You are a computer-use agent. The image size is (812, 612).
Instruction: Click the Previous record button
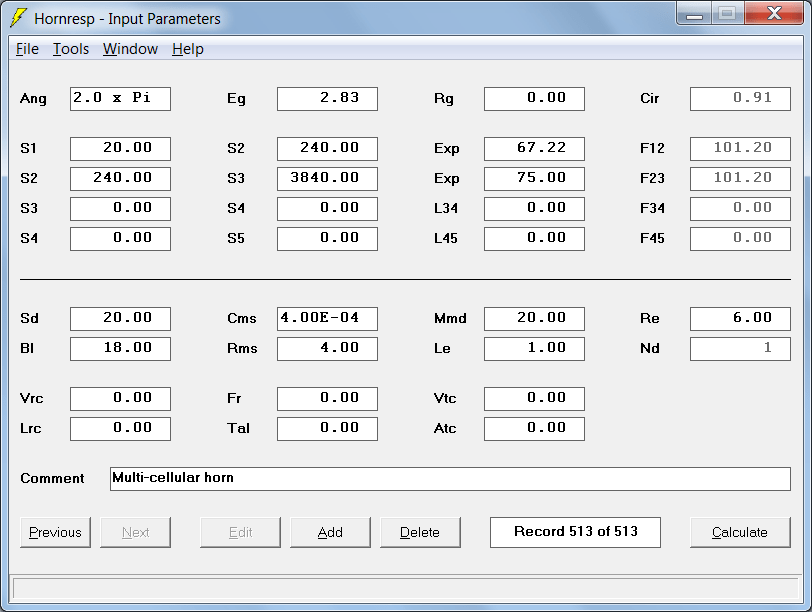pos(55,532)
